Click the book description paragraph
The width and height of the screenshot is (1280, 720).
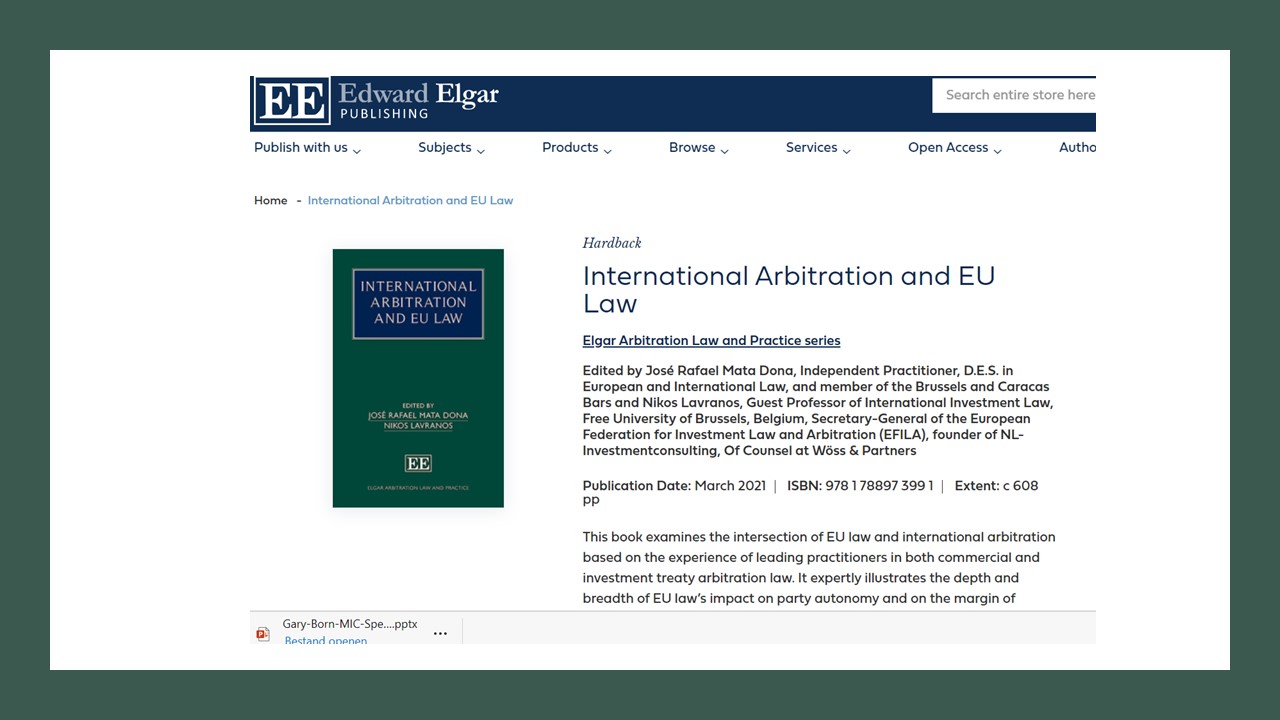[x=819, y=568]
